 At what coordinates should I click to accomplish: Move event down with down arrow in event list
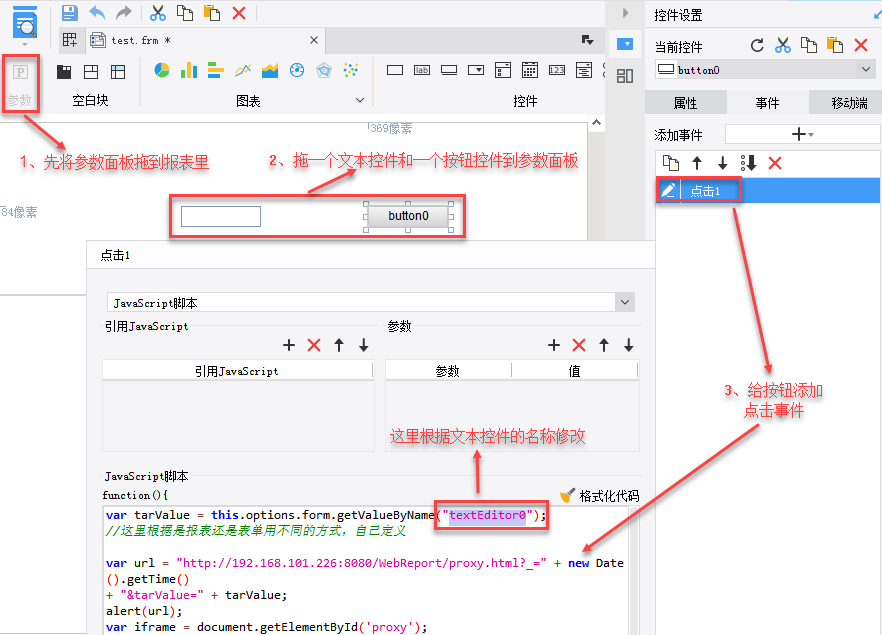click(723, 163)
